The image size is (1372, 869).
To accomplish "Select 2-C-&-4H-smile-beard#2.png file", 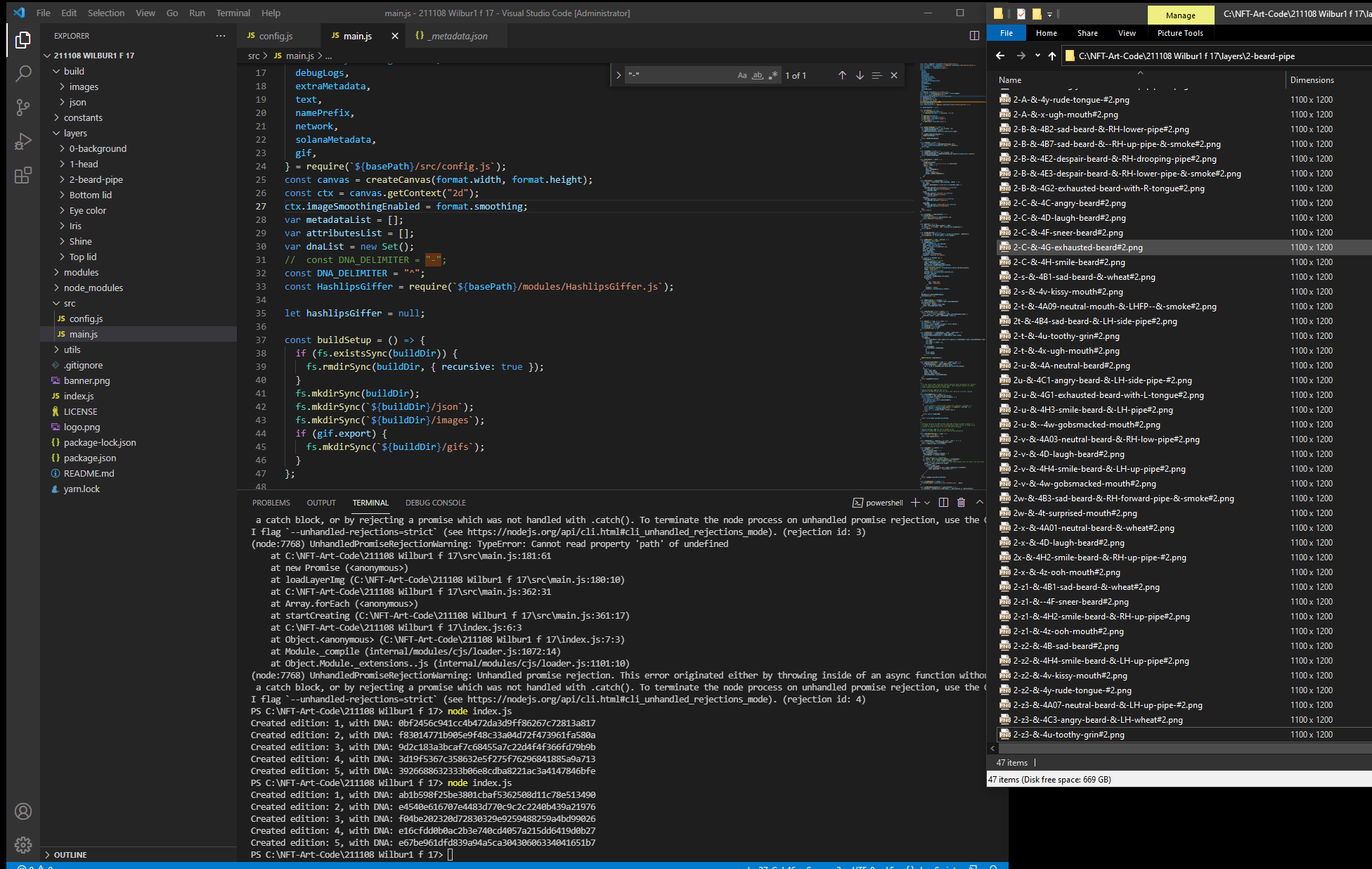I will point(1068,262).
